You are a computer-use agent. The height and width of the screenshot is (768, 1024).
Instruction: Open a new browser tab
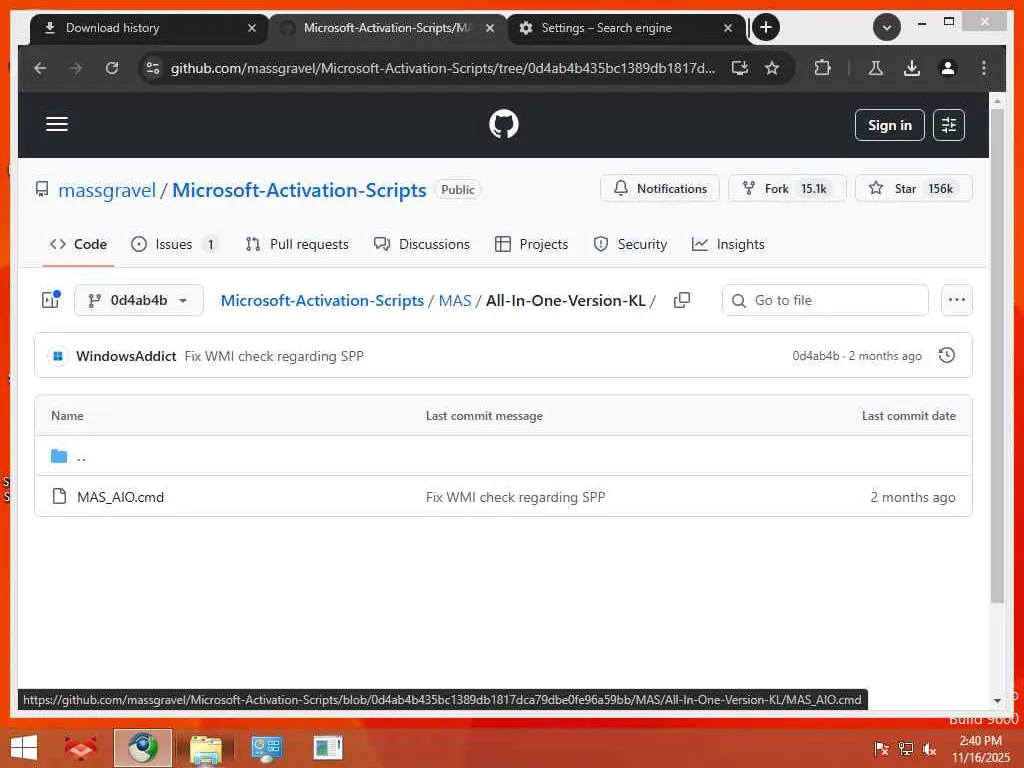click(765, 27)
